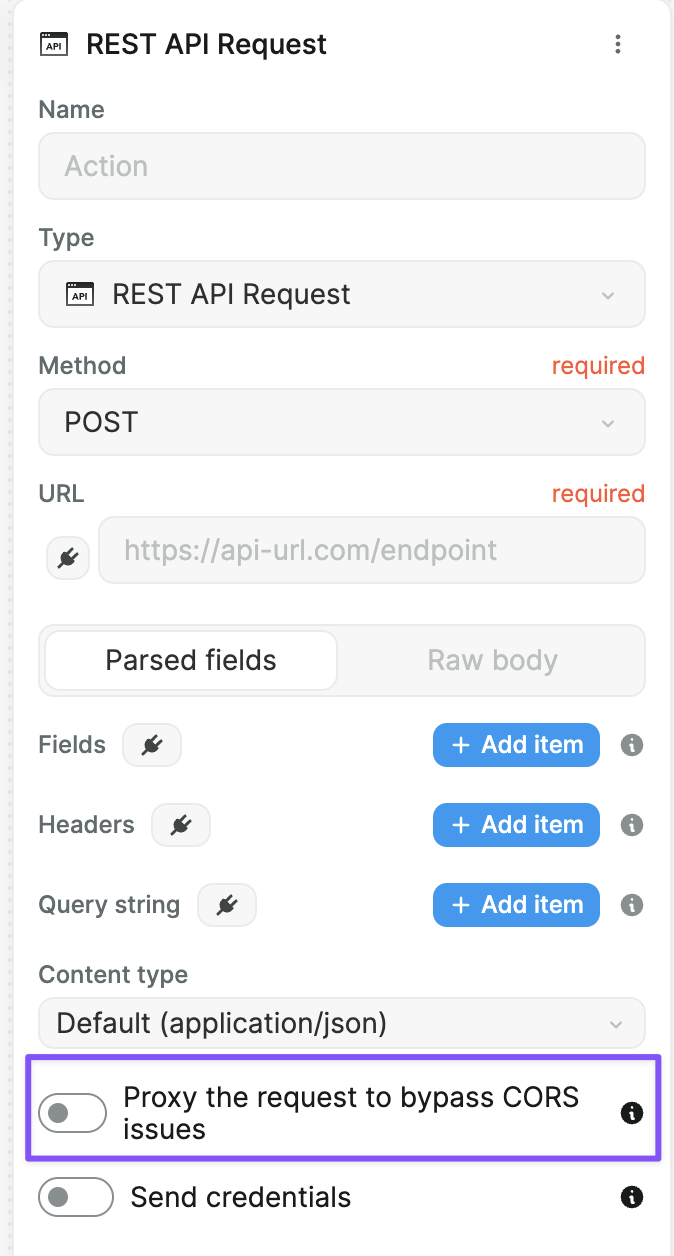The image size is (674, 1256).
Task: Turn on Send credentials
Action: coord(76,1197)
